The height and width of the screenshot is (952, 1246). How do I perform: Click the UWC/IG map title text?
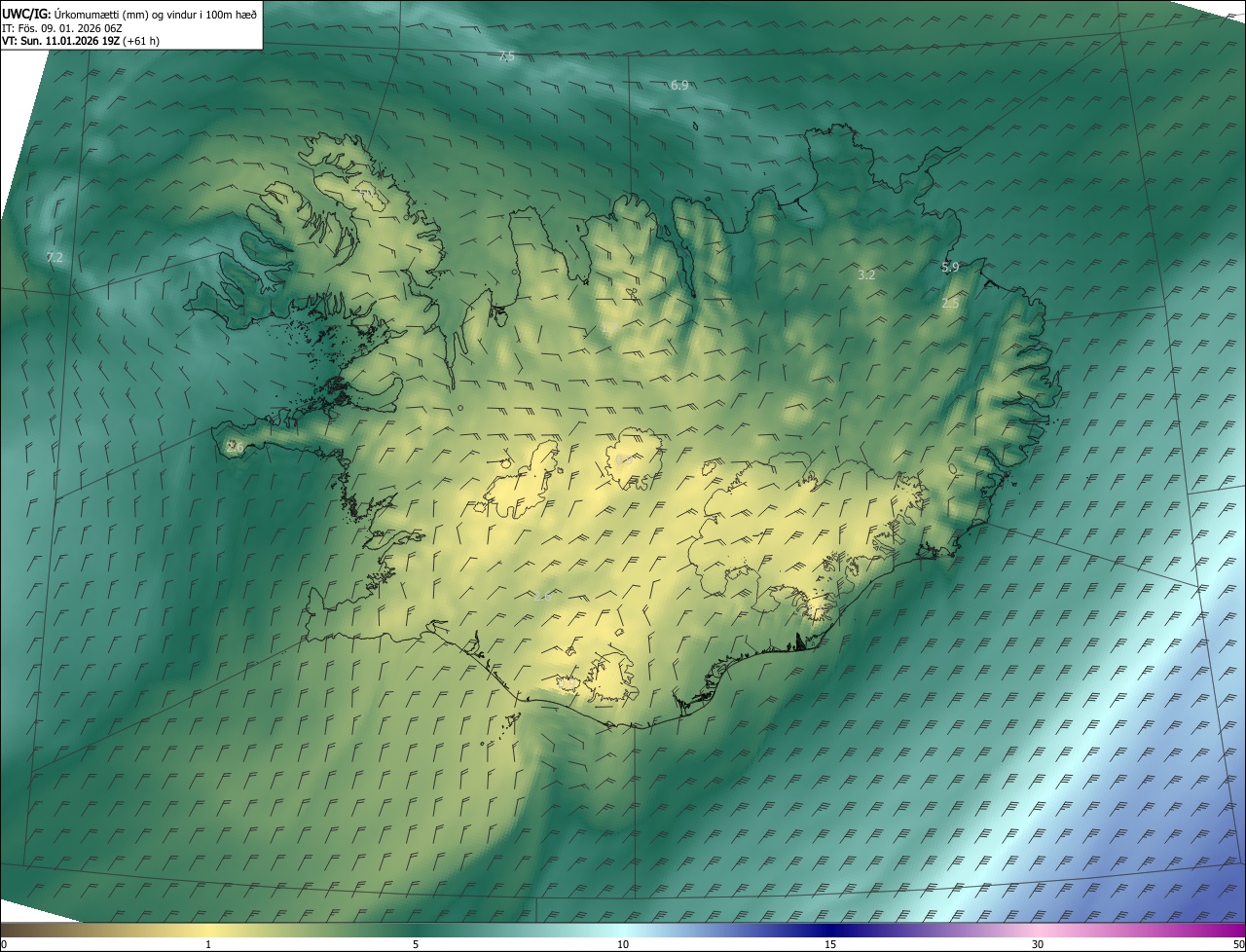pyautogui.click(x=129, y=14)
